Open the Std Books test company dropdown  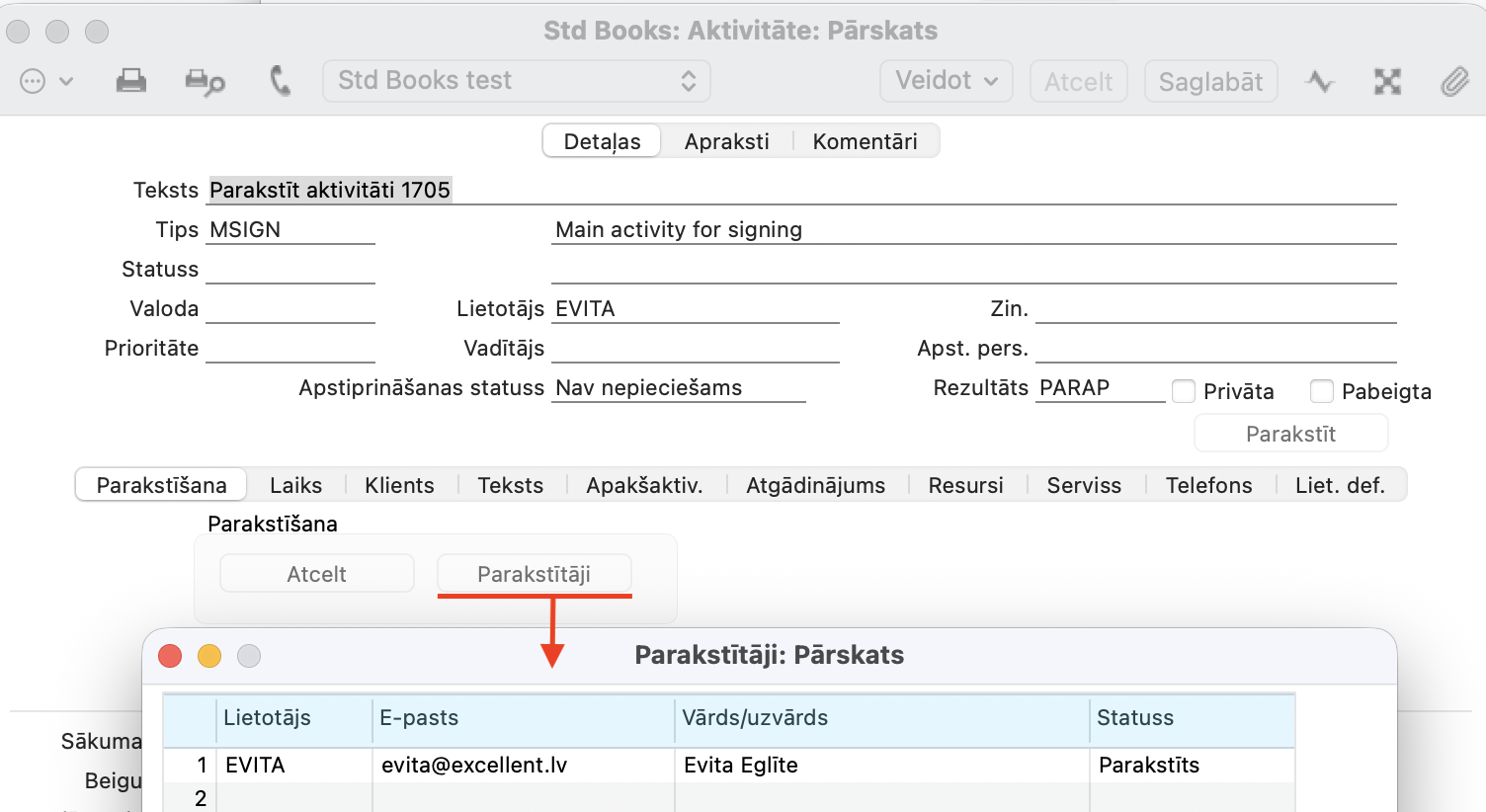[516, 81]
